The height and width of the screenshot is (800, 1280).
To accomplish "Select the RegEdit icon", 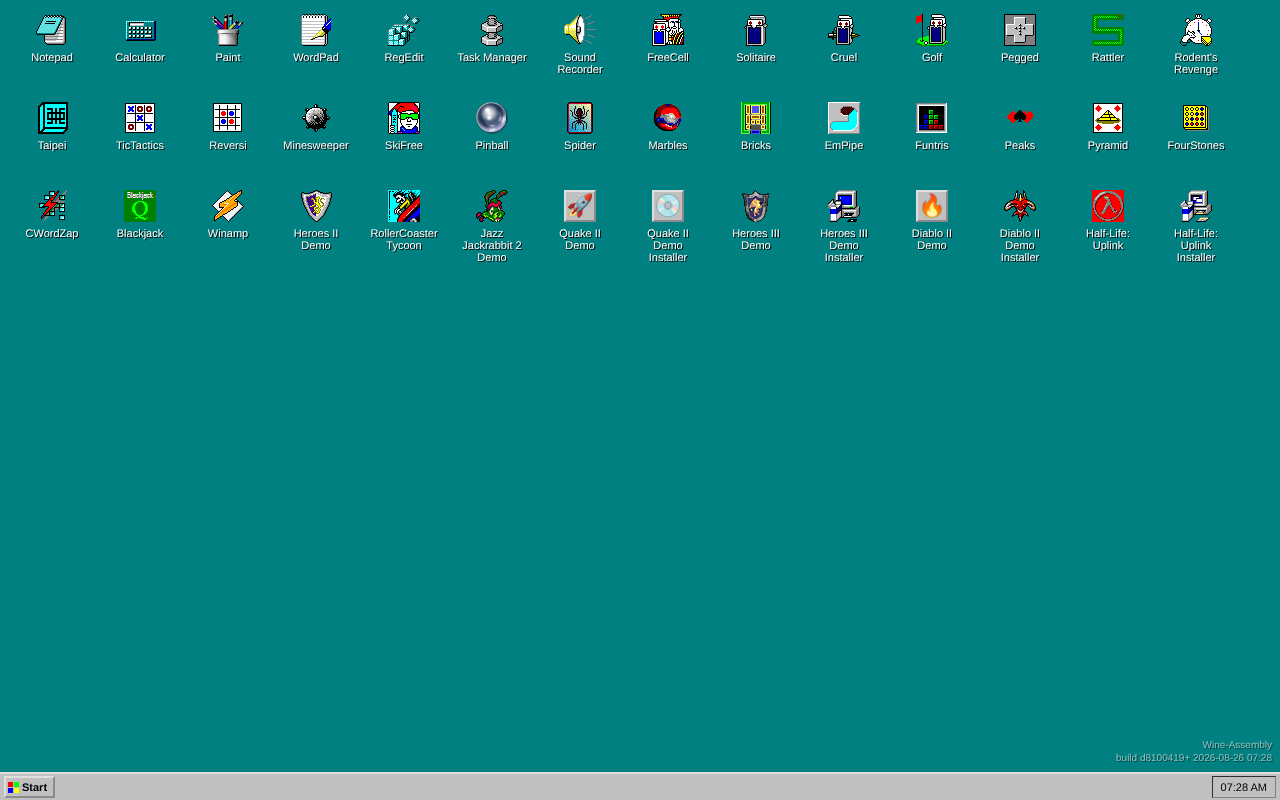I will point(404,30).
